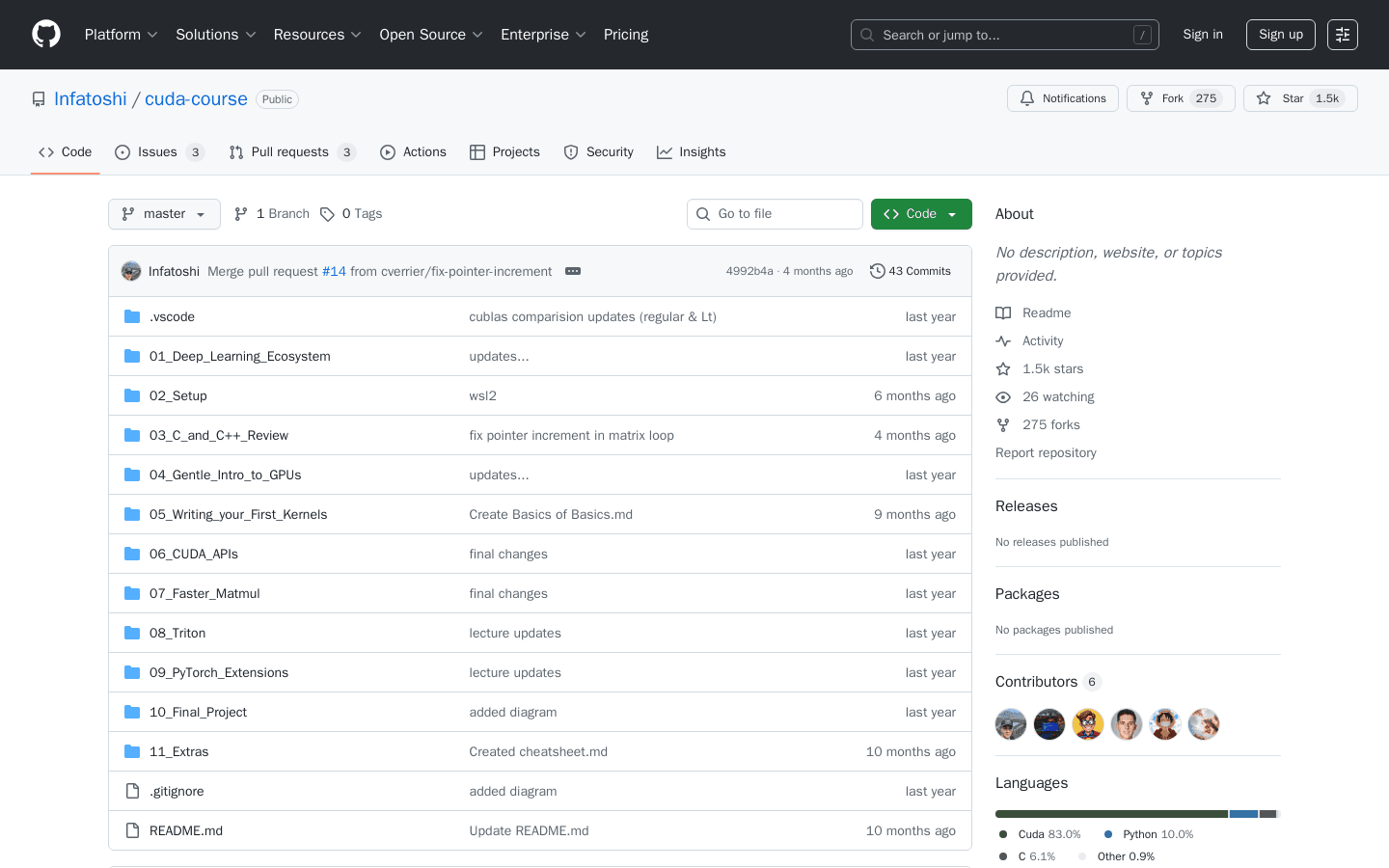1389x868 pixels.
Task: Select the Code tab
Action: 66,152
